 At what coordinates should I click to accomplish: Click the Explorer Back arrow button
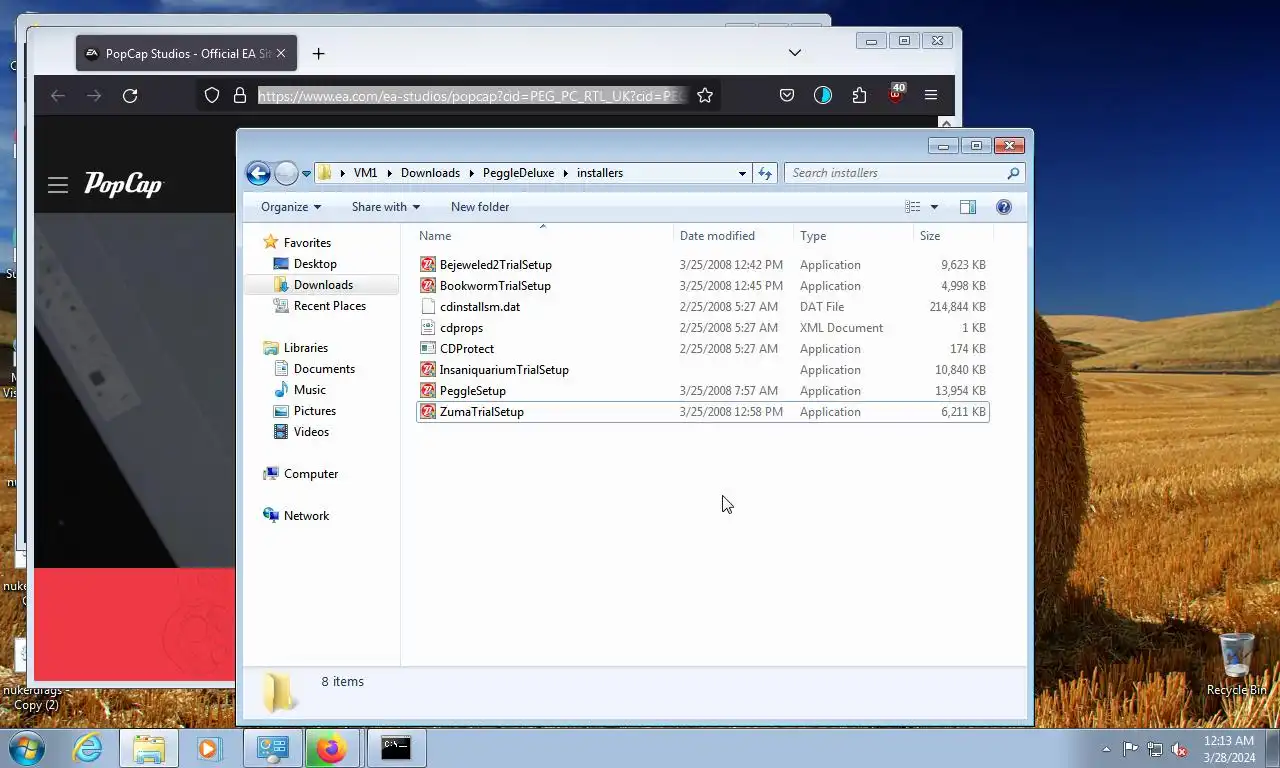pos(258,173)
